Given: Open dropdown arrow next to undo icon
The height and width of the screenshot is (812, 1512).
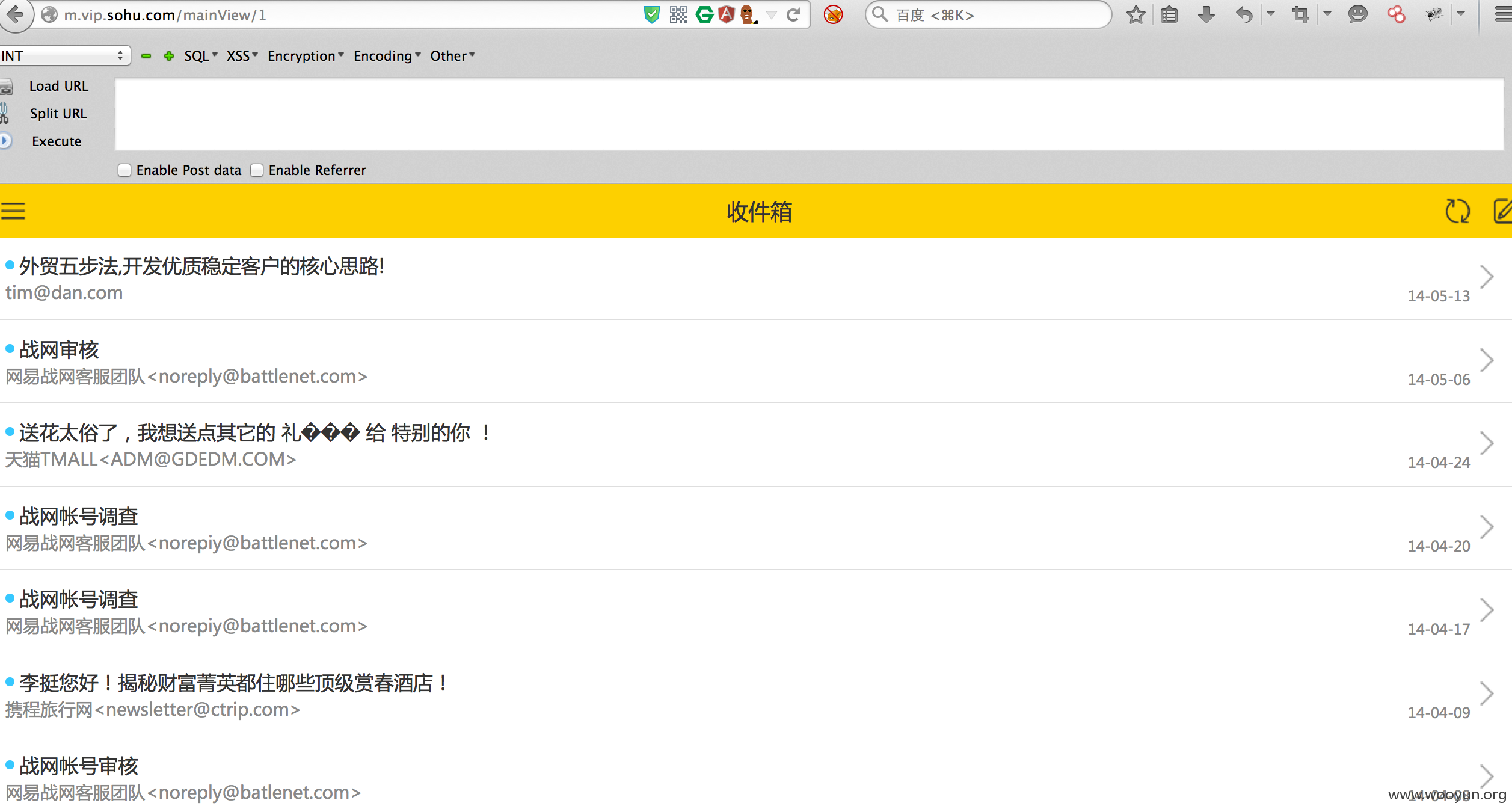Looking at the screenshot, I should 1271,14.
